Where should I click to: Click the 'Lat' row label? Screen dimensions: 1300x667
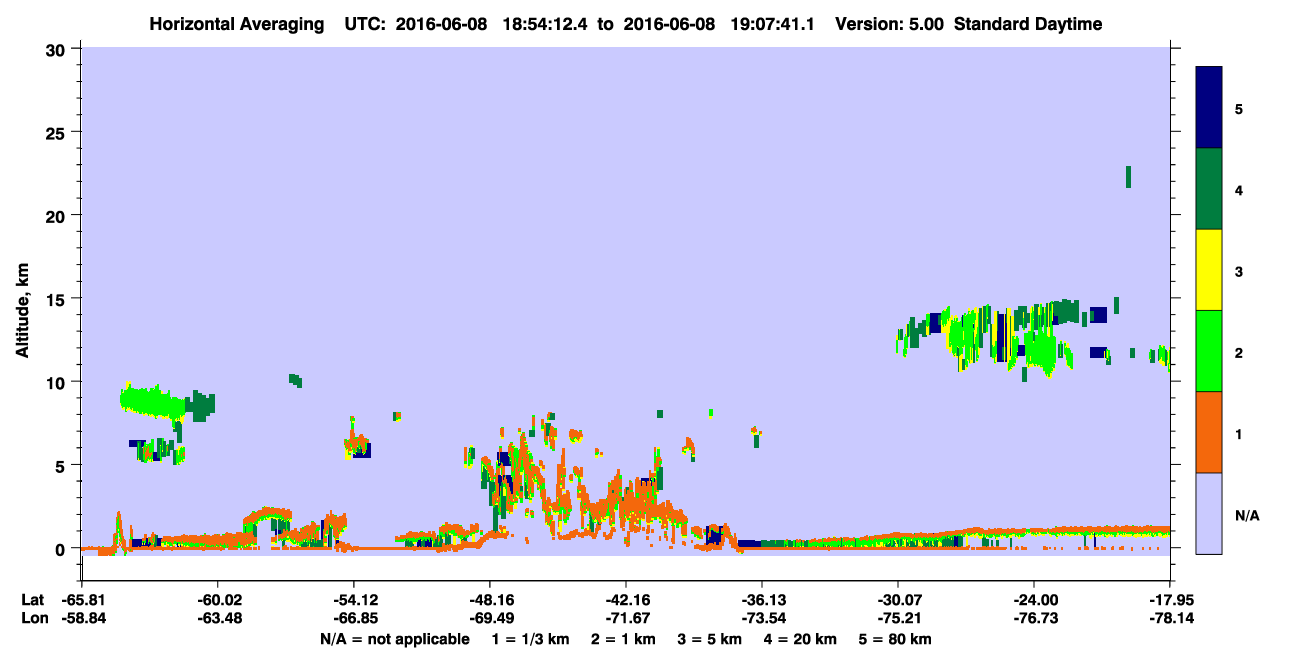click(x=32, y=600)
